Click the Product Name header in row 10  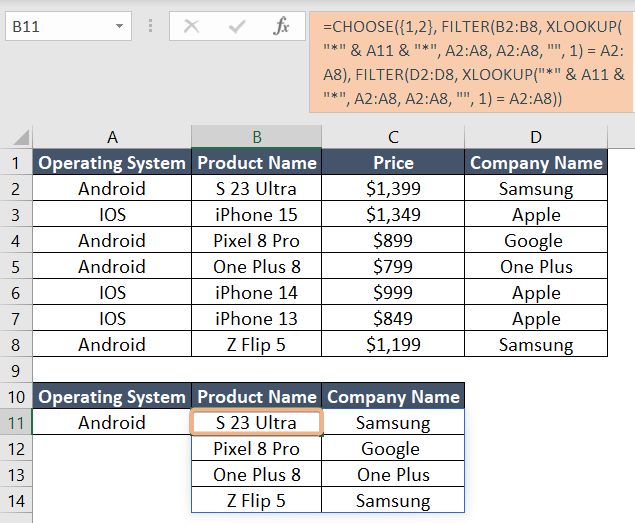(256, 396)
